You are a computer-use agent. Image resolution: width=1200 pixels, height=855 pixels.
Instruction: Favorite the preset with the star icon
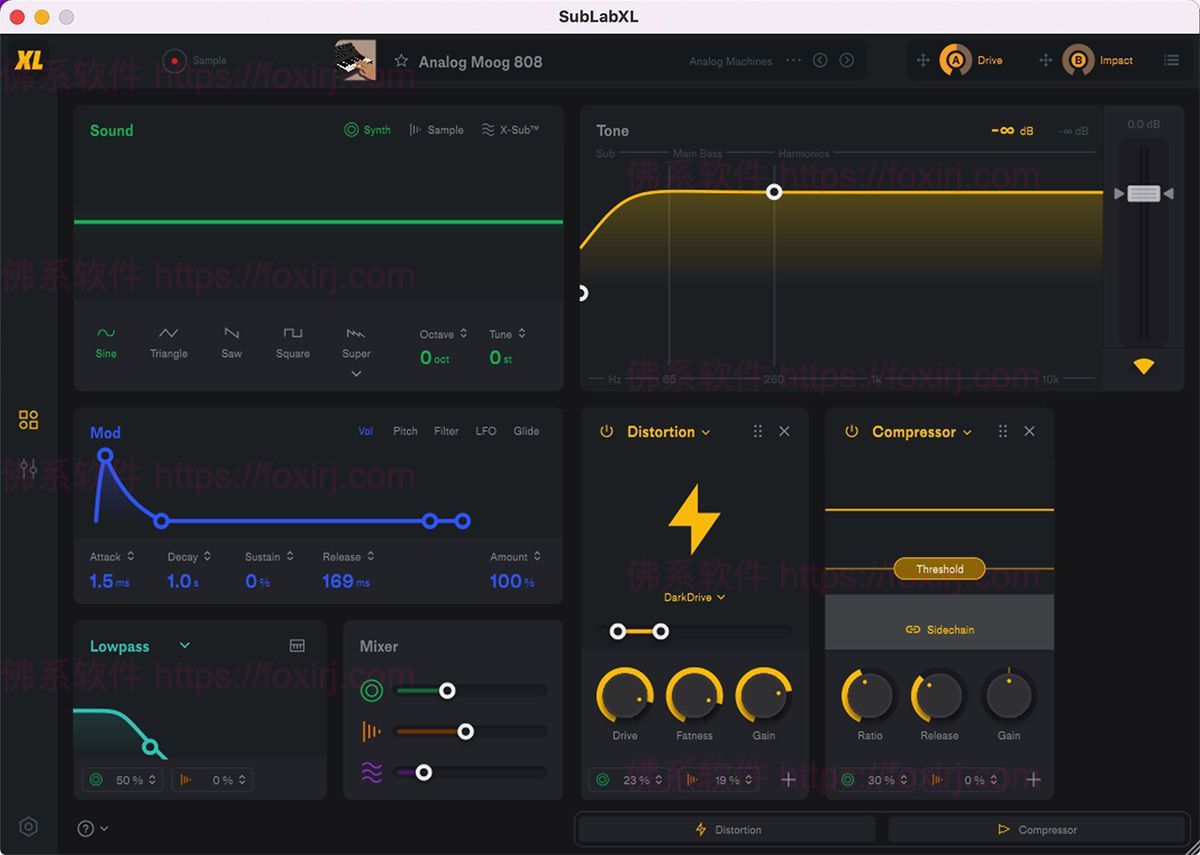pos(401,61)
